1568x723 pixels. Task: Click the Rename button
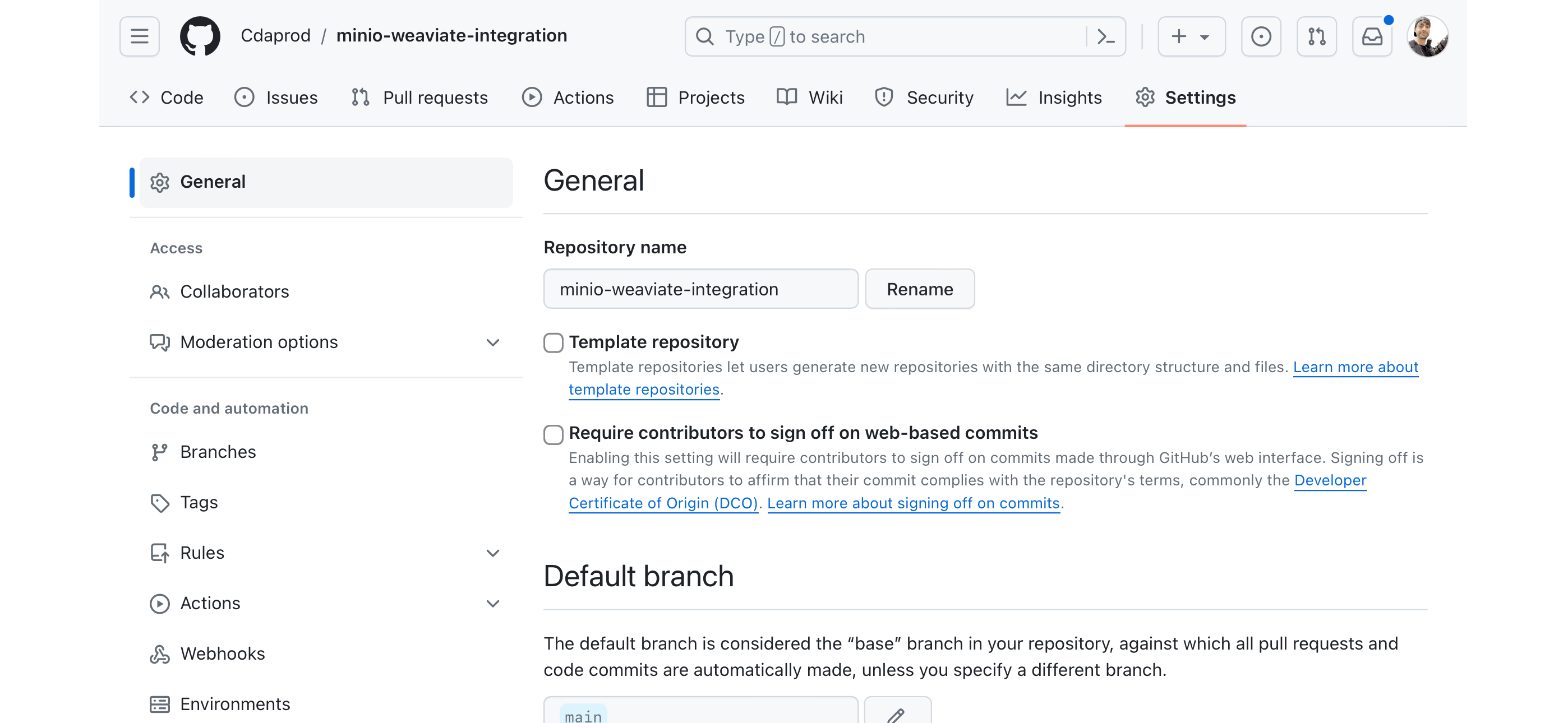(x=919, y=289)
